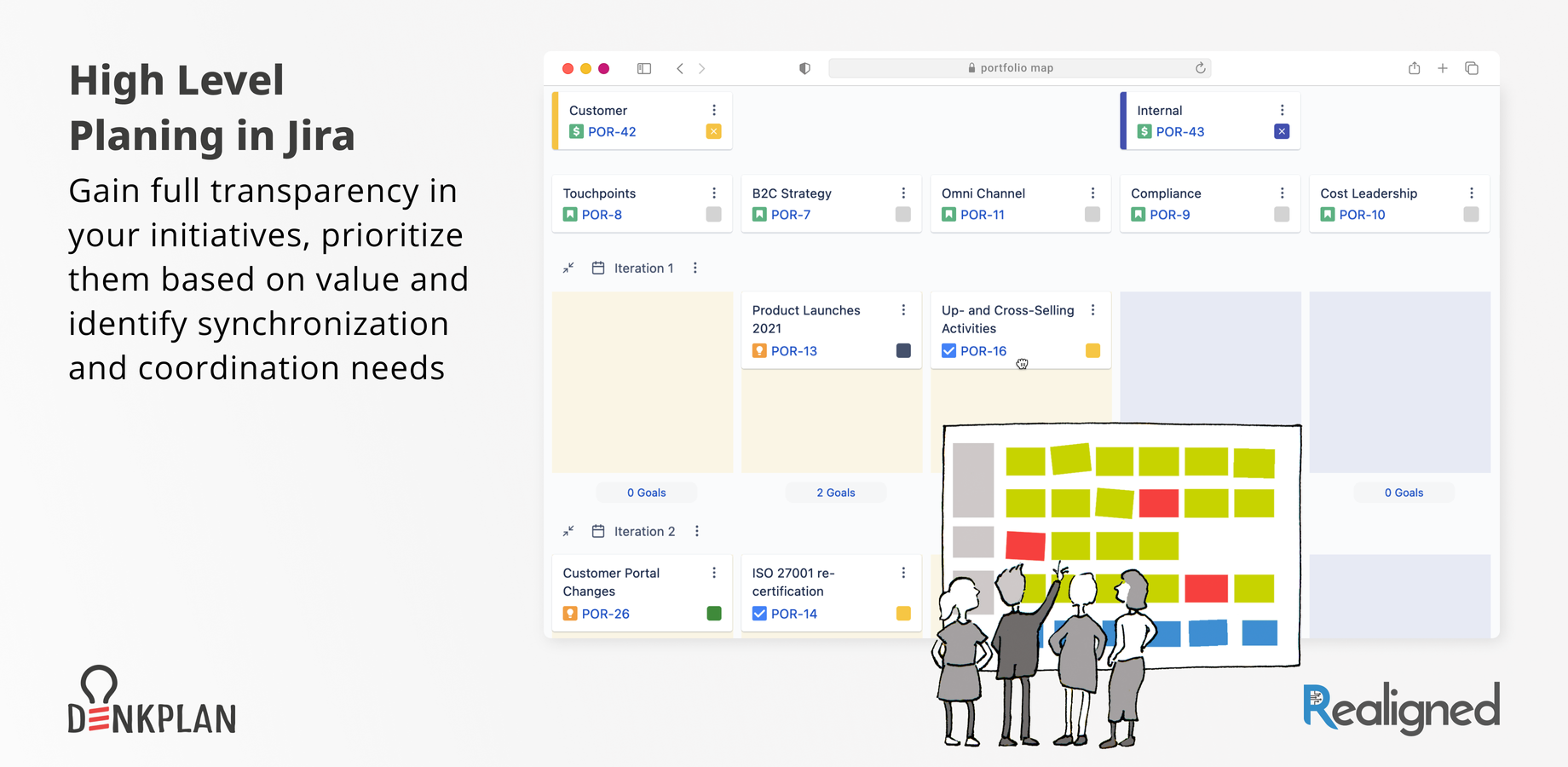Screen dimensions: 1568x767
Task: Click the green swatch on POR-26 card
Action: point(714,614)
